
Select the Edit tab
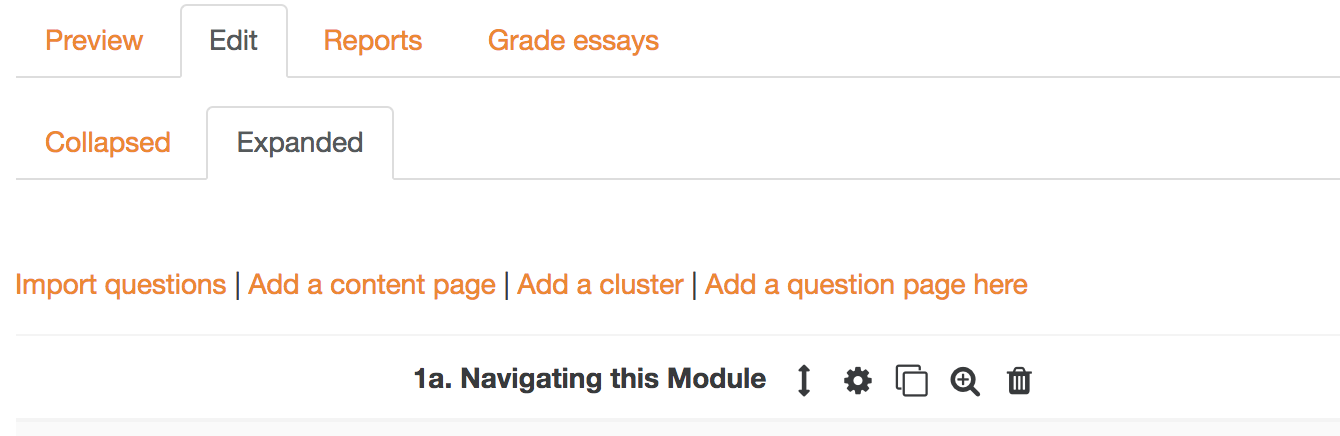234,41
